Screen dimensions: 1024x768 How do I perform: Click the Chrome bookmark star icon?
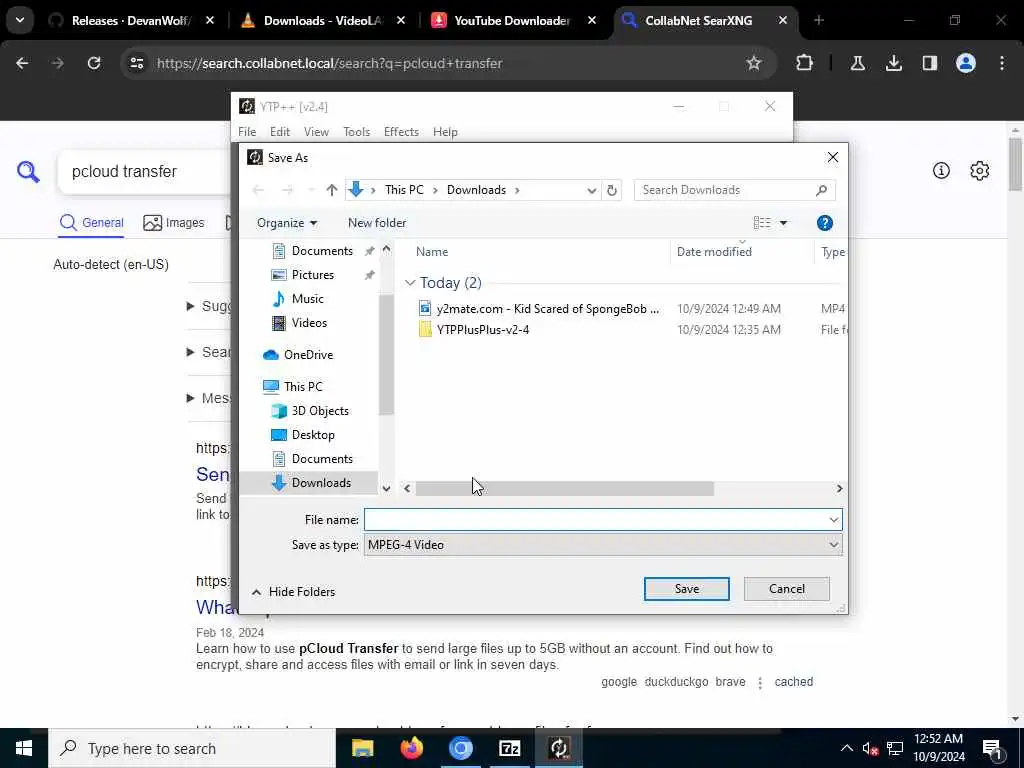(x=754, y=63)
